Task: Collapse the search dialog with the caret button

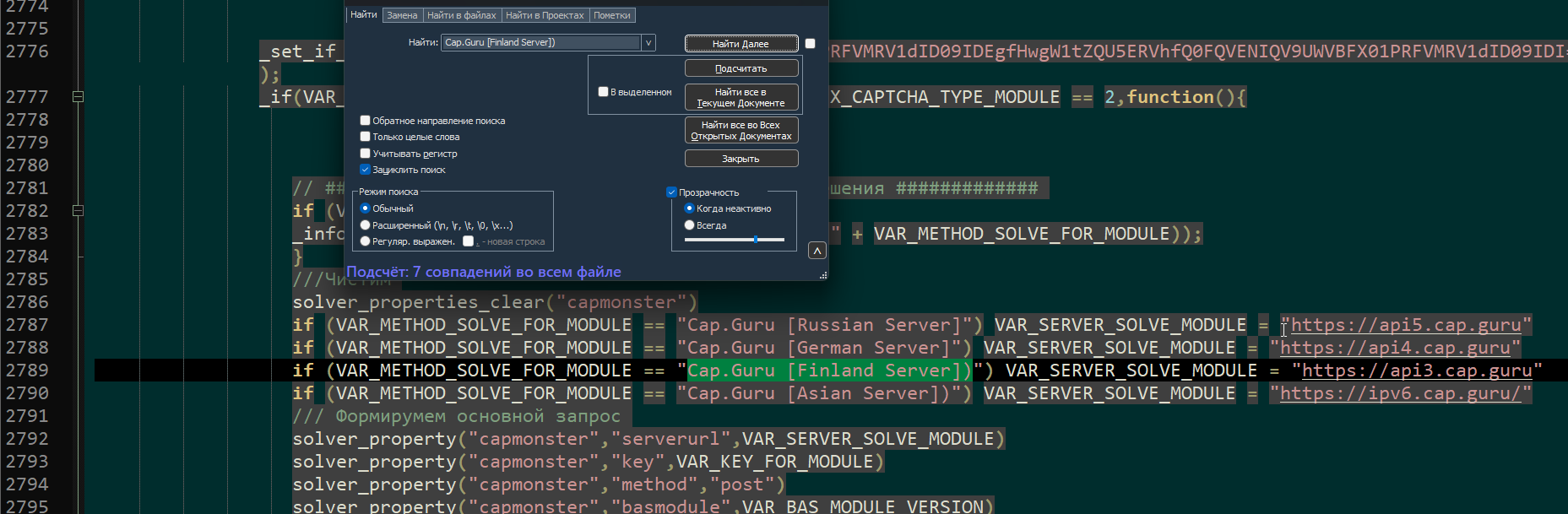Action: [x=817, y=251]
